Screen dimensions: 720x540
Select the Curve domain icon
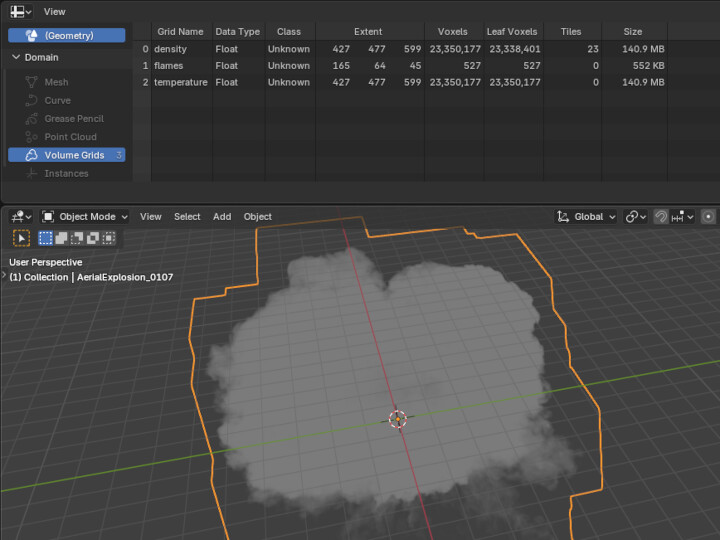(30, 100)
